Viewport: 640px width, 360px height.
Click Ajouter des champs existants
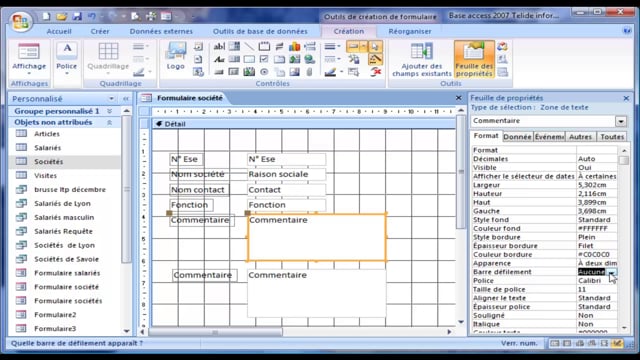(422, 60)
